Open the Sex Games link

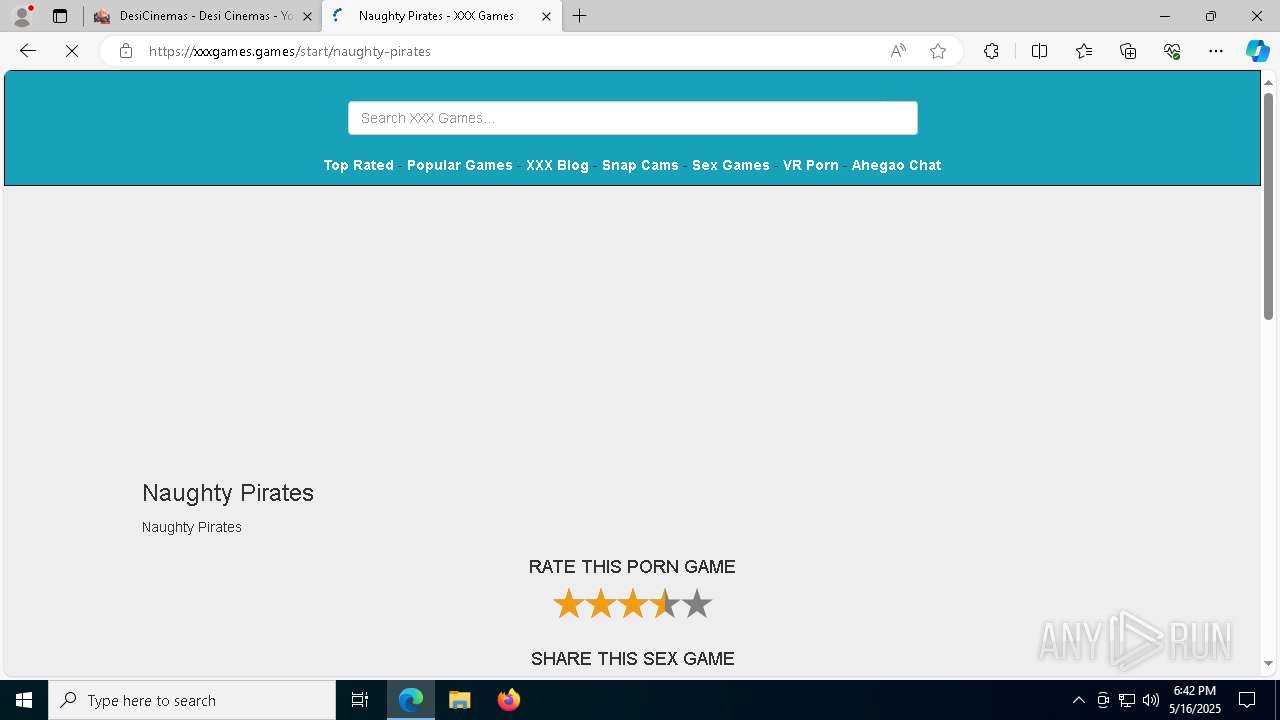coord(731,165)
